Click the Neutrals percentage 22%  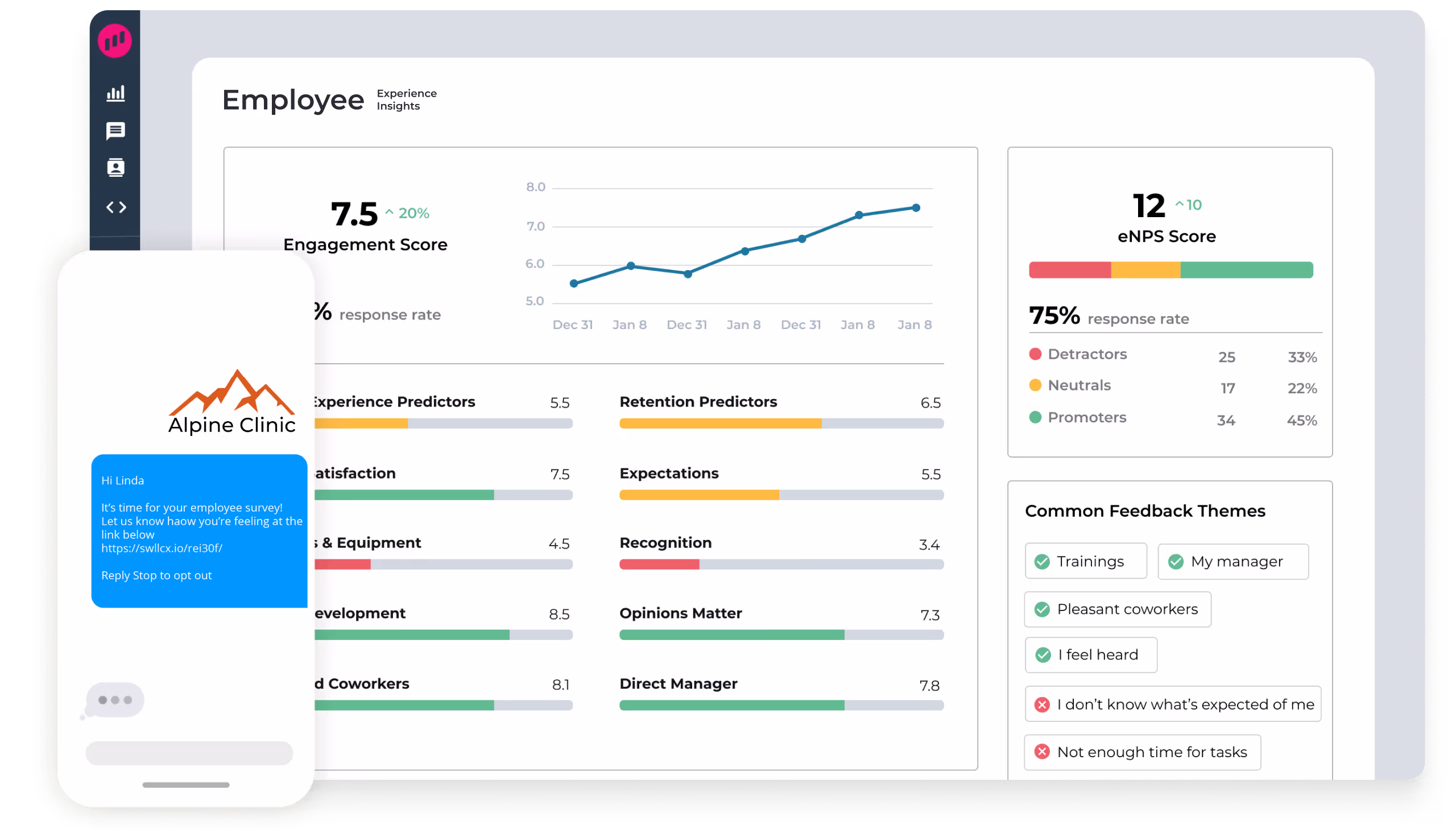(x=1302, y=388)
